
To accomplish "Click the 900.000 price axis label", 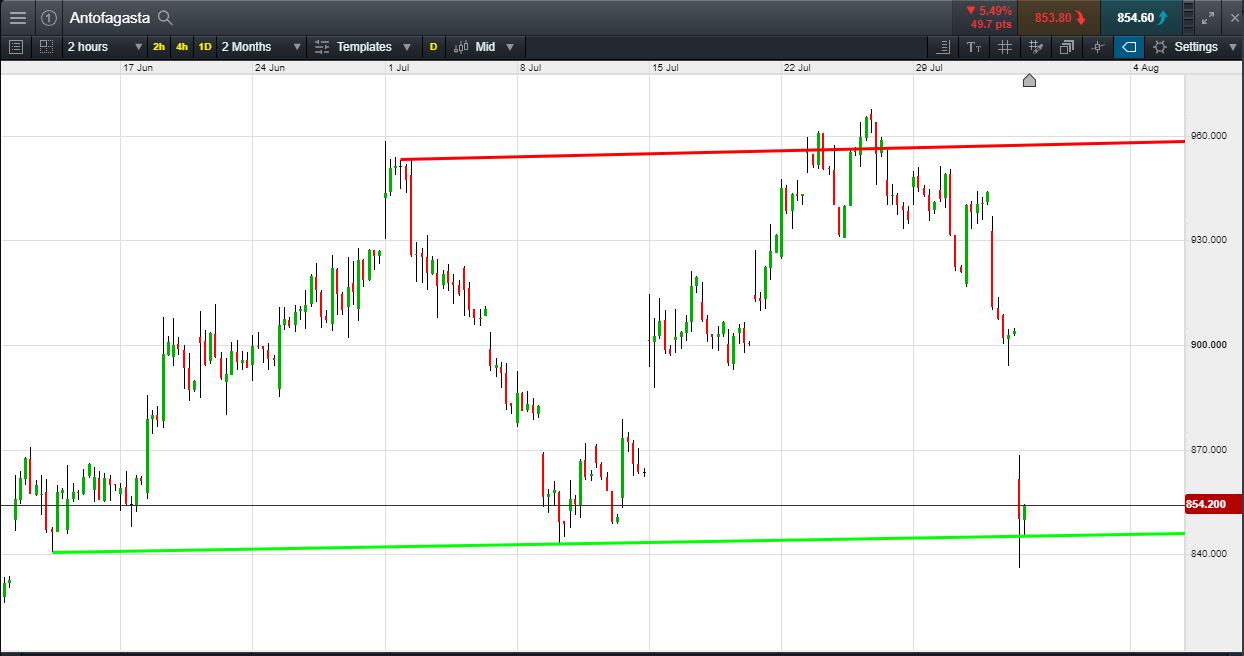I will (x=1207, y=345).
